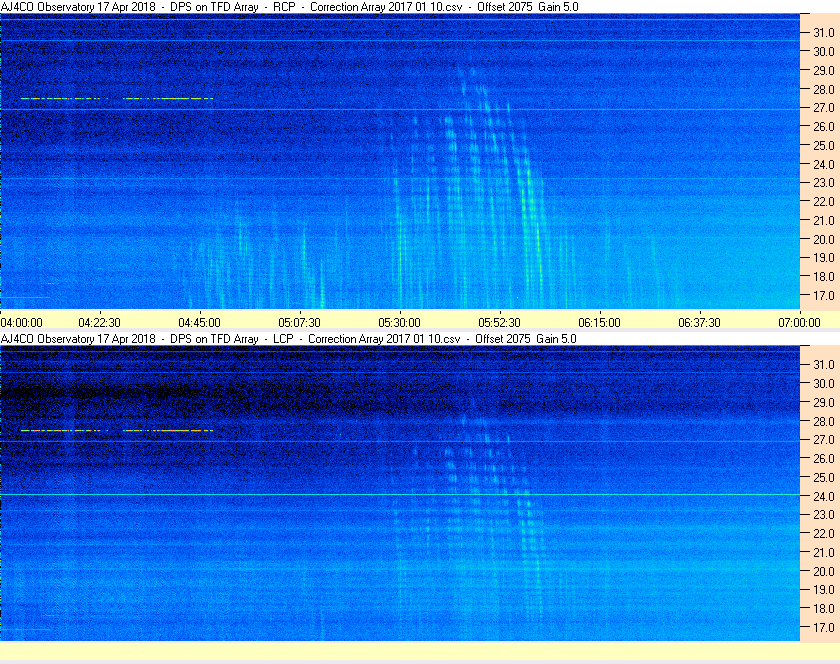This screenshot has height=664, width=840.
Task: Select the 04:22:30 time axis label
Action: click(100, 323)
